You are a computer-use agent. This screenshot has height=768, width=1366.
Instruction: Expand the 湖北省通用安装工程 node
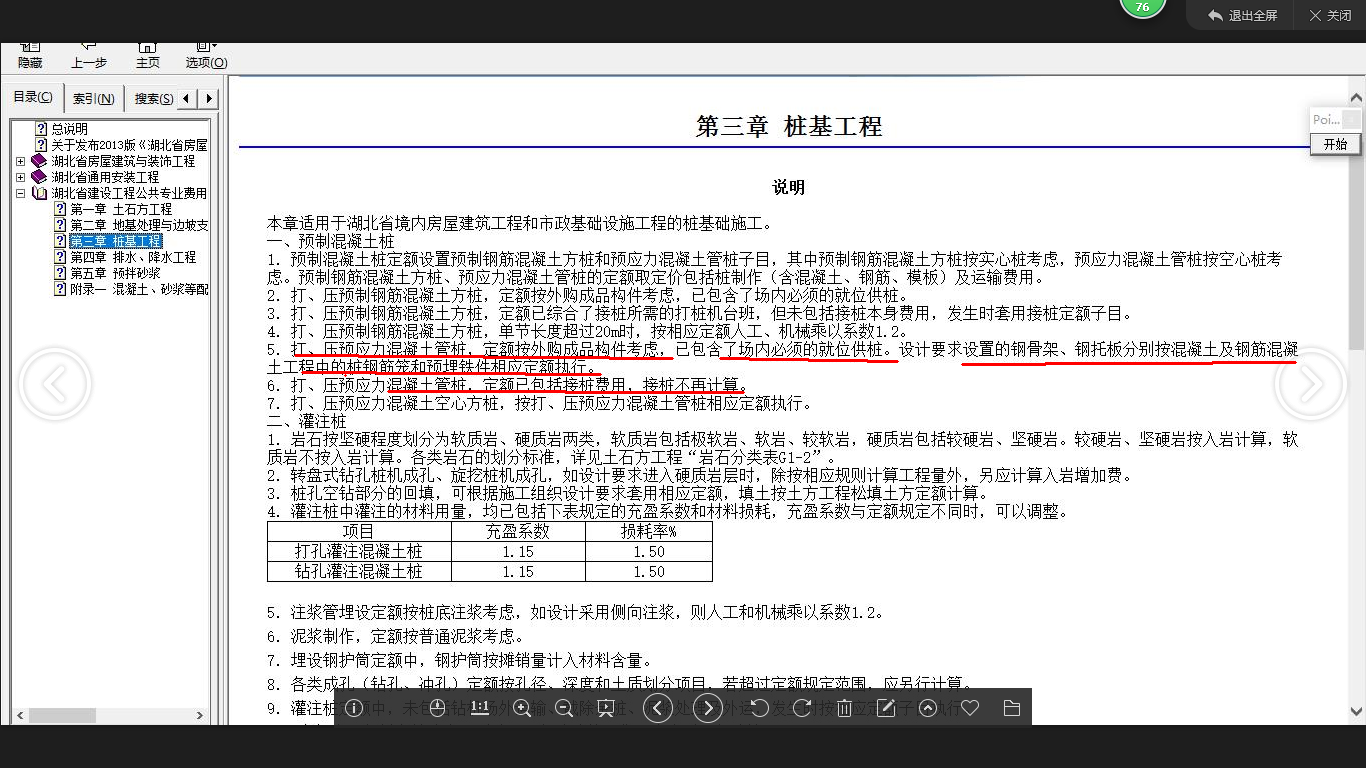[21, 177]
